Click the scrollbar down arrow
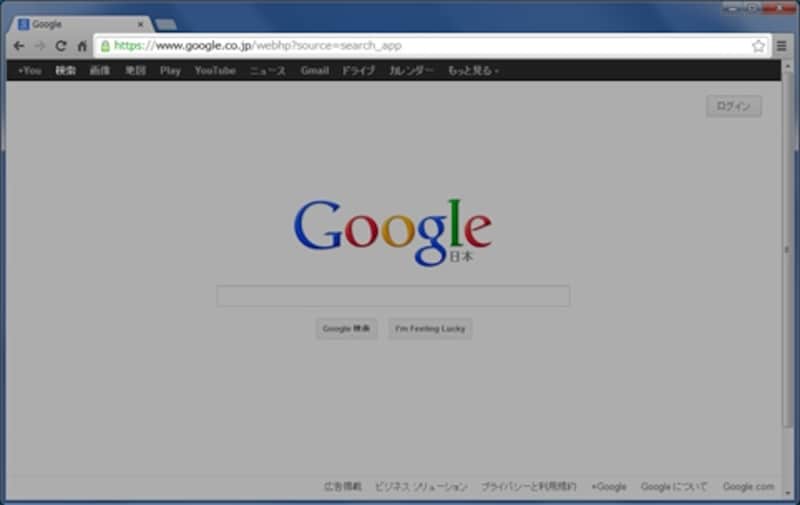Screen dimensions: 800x505 click(787, 493)
